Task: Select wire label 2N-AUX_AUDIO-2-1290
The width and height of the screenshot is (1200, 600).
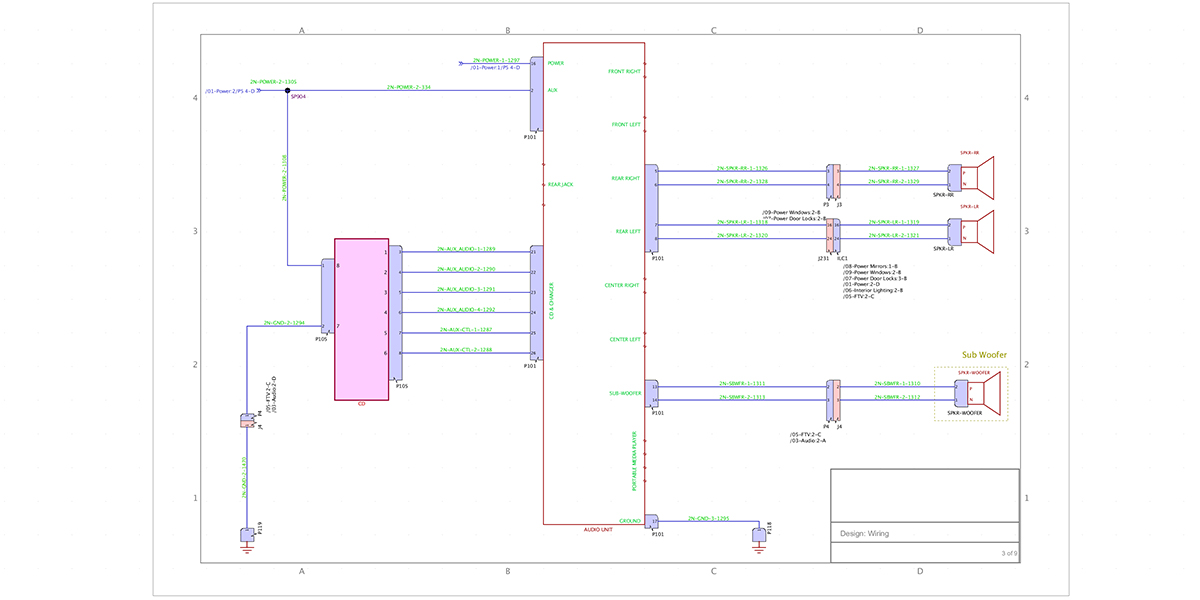Action: click(466, 269)
